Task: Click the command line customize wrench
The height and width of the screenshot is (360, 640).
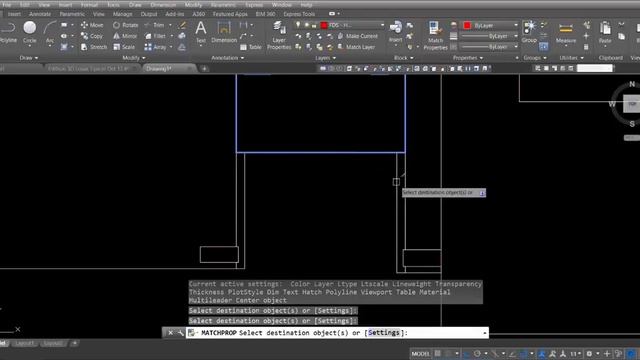Action: click(x=180, y=333)
